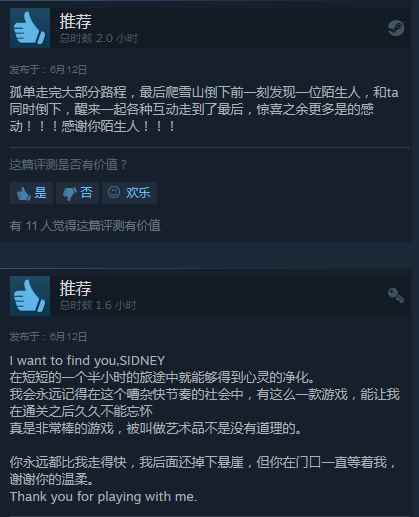The width and height of the screenshot is (419, 517).
Task: Click the line 'Thank you for playing with me.'
Action: (103, 497)
